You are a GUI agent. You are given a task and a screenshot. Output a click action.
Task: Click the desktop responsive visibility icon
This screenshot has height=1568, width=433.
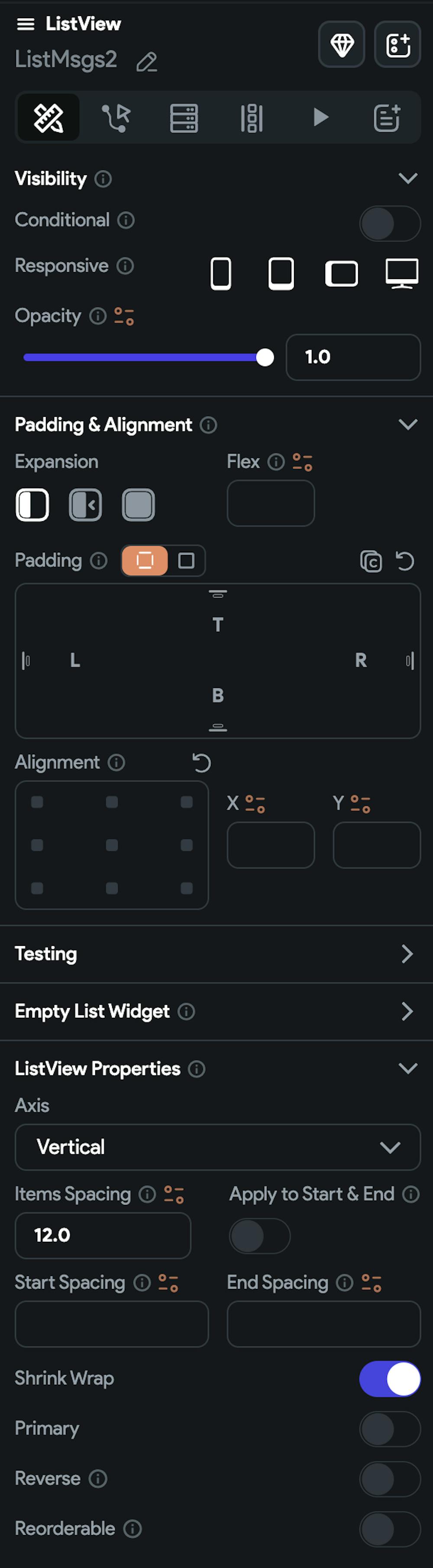point(401,273)
